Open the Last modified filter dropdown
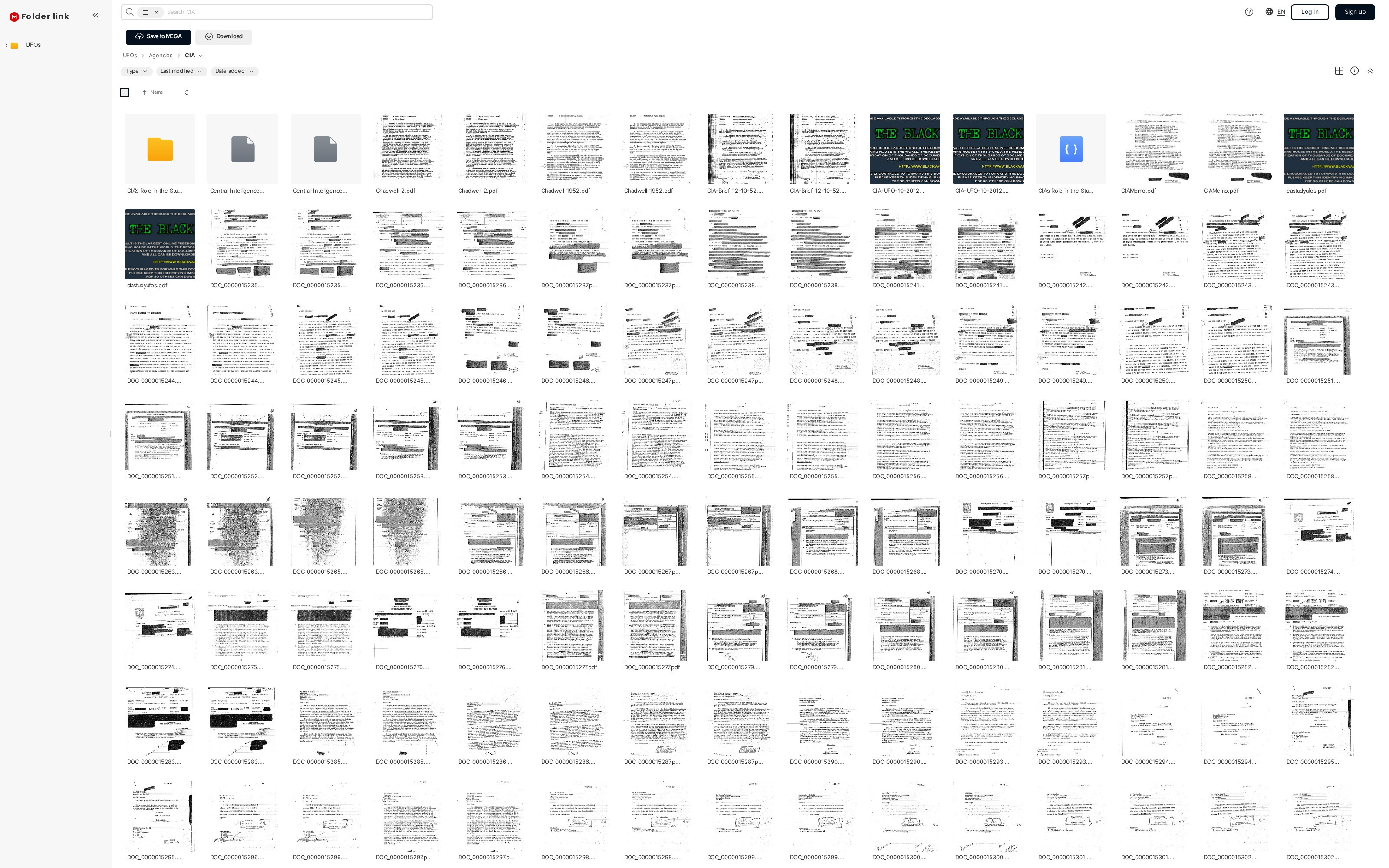 coord(181,71)
